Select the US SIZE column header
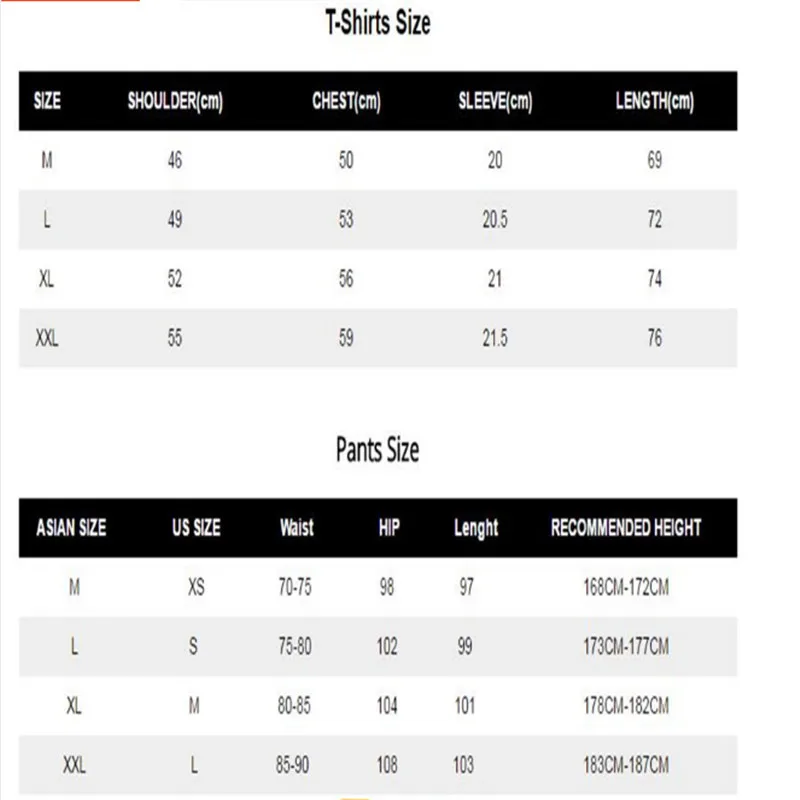Viewport: 800px width, 800px height. [x=196, y=528]
